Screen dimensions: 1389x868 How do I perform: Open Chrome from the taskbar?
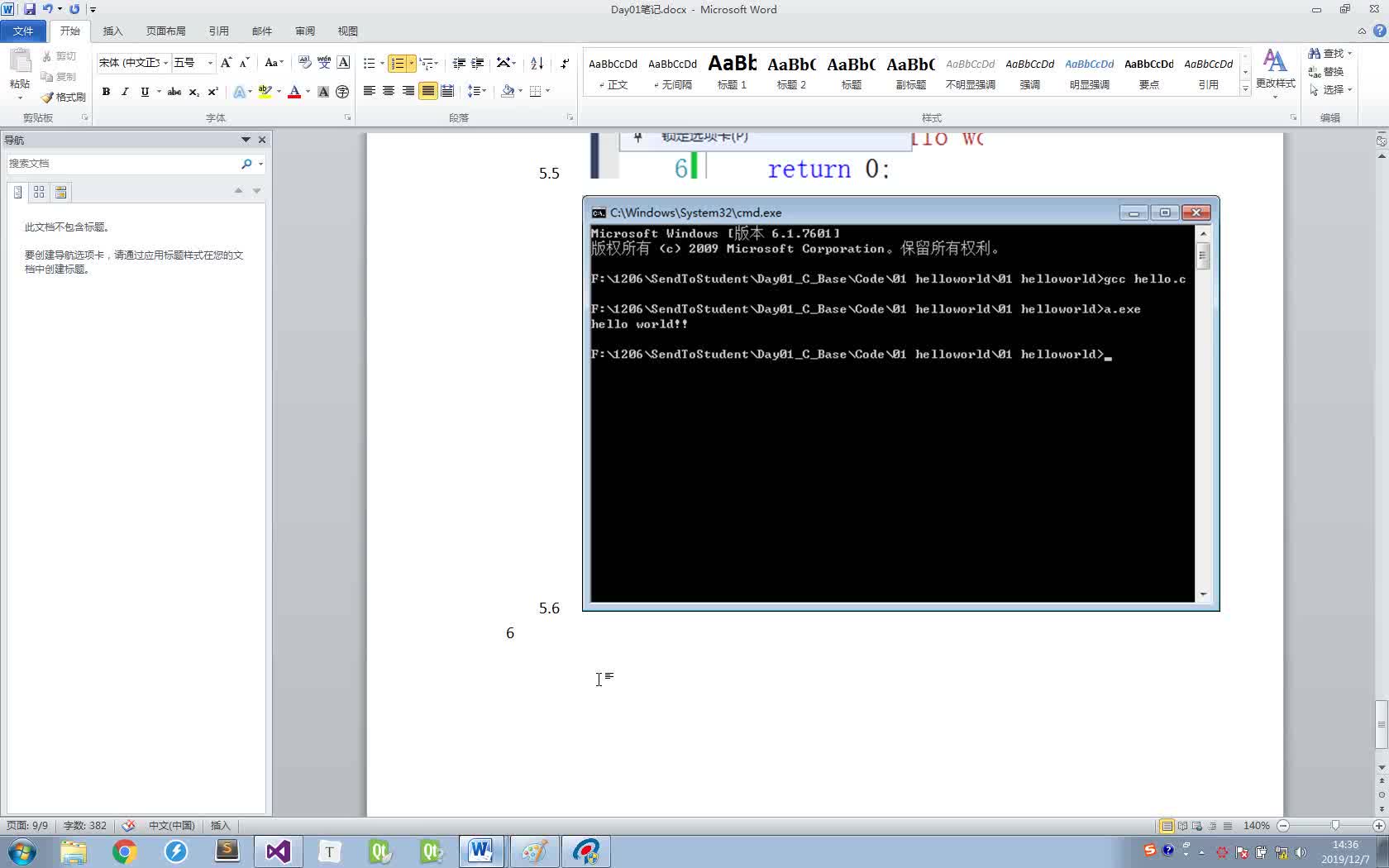[x=125, y=851]
